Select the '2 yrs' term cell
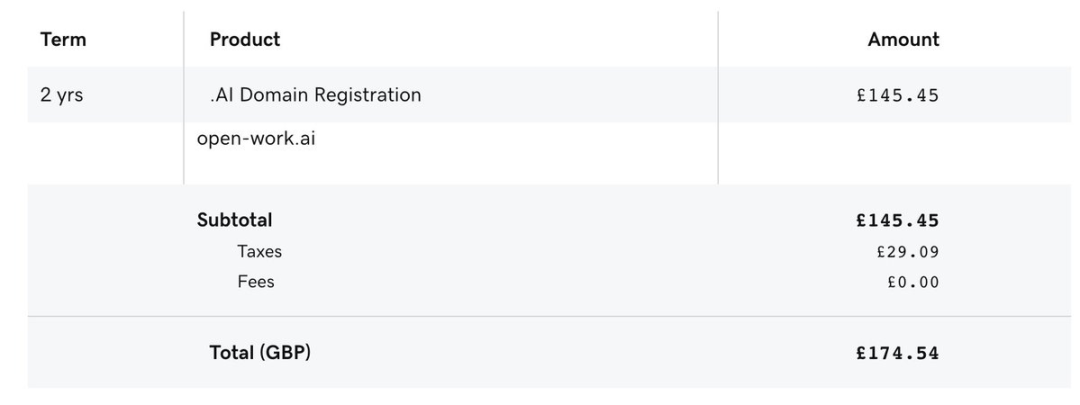Image resolution: width=1080 pixels, height=405 pixels. 61,96
